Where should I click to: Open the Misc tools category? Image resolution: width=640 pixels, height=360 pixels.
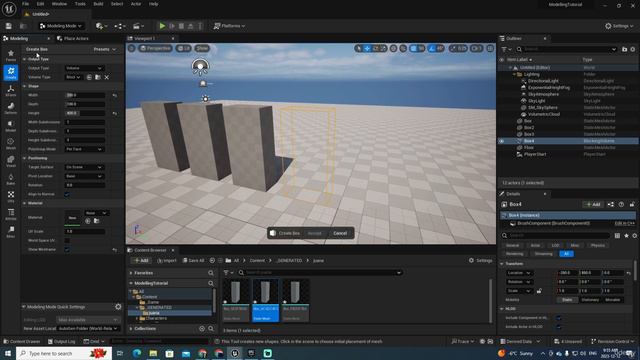click(x=11, y=232)
